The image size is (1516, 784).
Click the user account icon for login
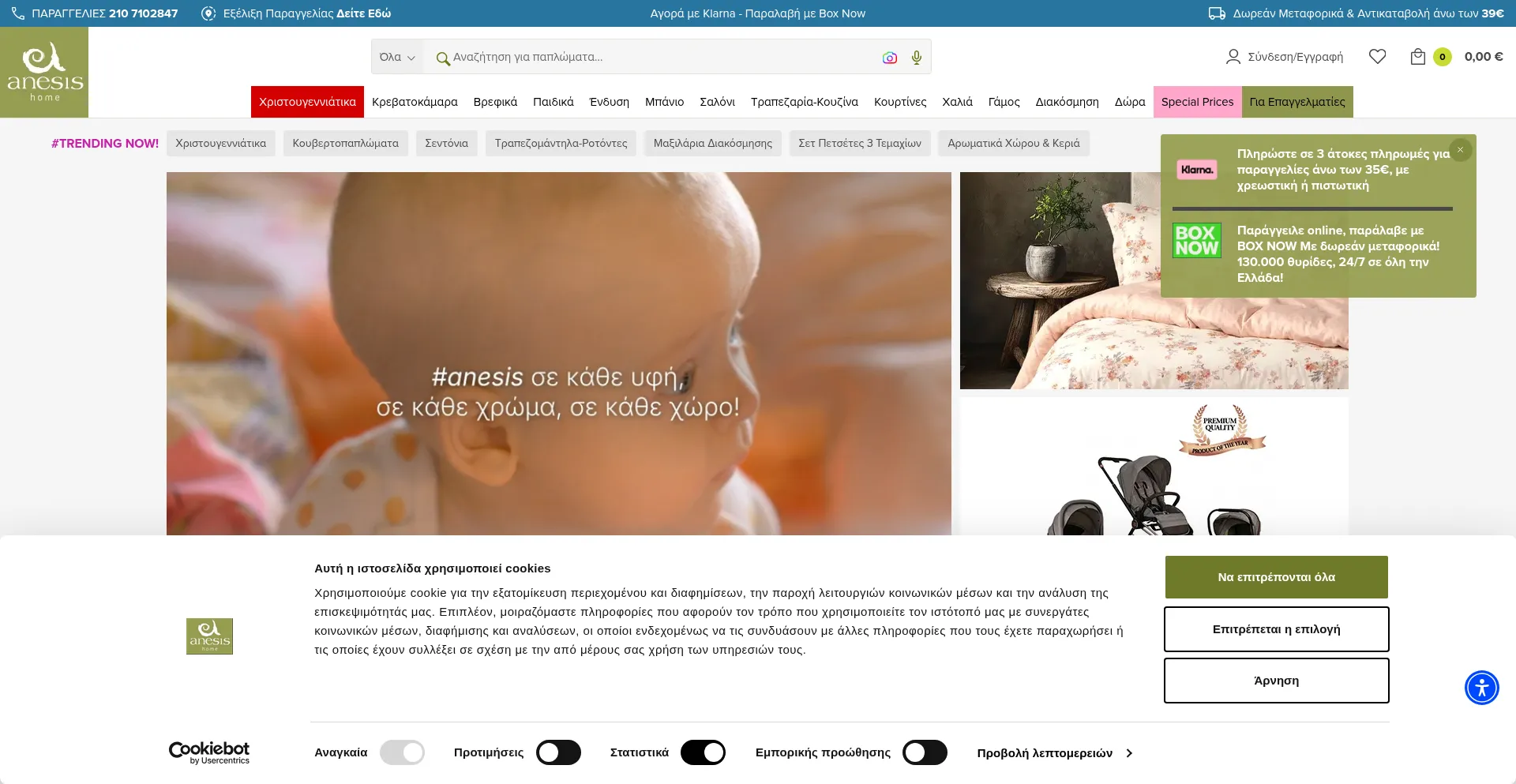tap(1233, 57)
